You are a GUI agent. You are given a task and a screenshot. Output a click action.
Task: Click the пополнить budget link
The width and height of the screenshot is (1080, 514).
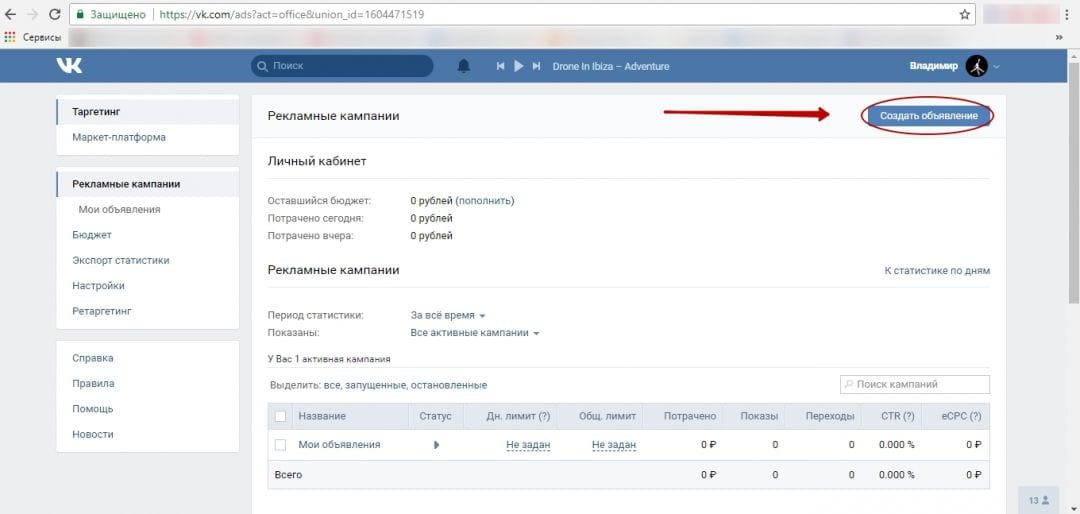484,200
